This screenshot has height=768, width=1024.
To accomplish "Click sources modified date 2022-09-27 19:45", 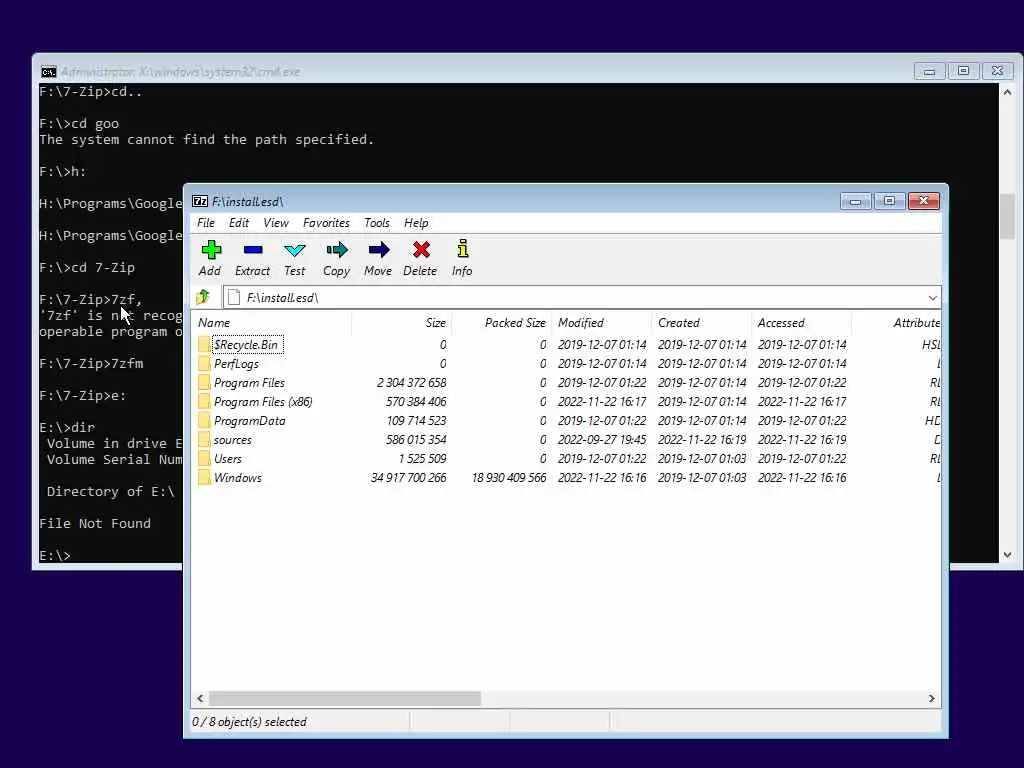I will coord(601,440).
